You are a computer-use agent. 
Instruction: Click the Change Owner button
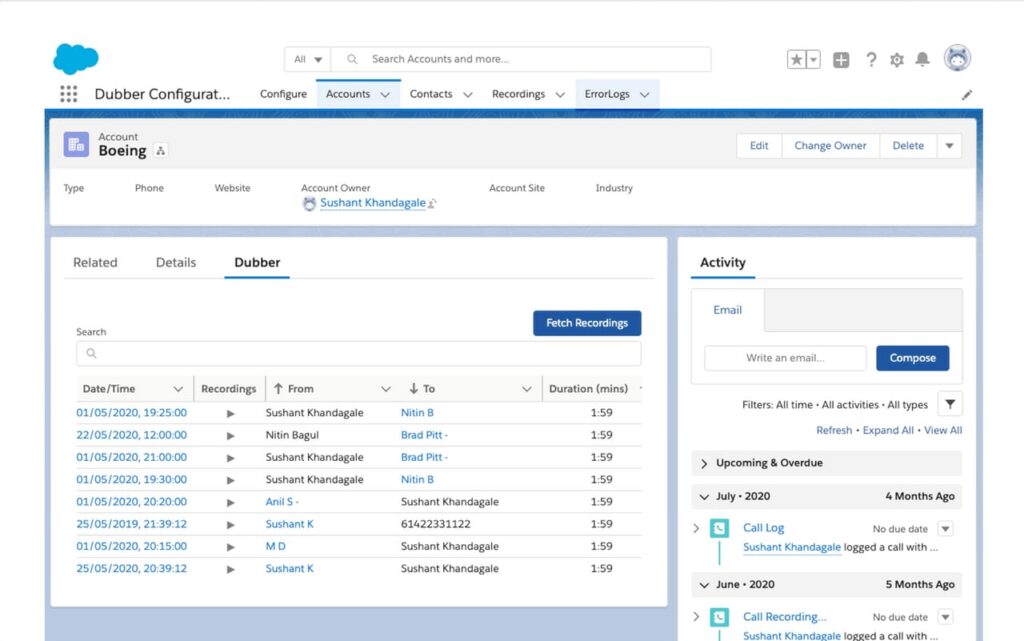(831, 146)
